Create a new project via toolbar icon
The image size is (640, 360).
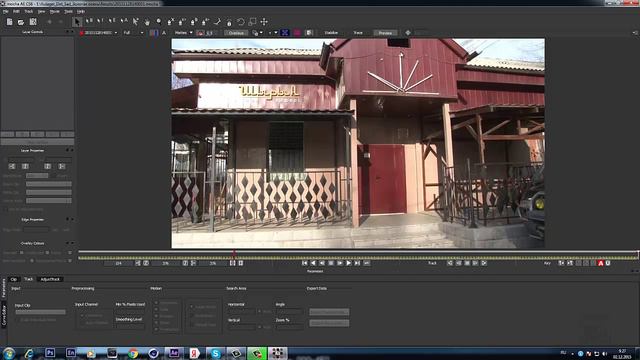9,22
